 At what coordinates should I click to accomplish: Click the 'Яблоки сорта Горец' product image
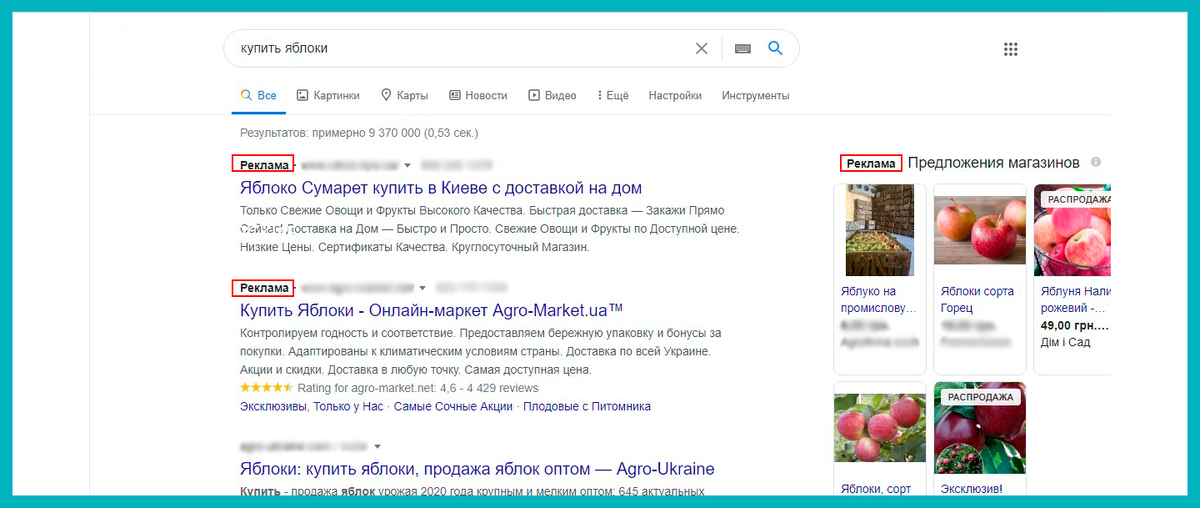coord(980,230)
